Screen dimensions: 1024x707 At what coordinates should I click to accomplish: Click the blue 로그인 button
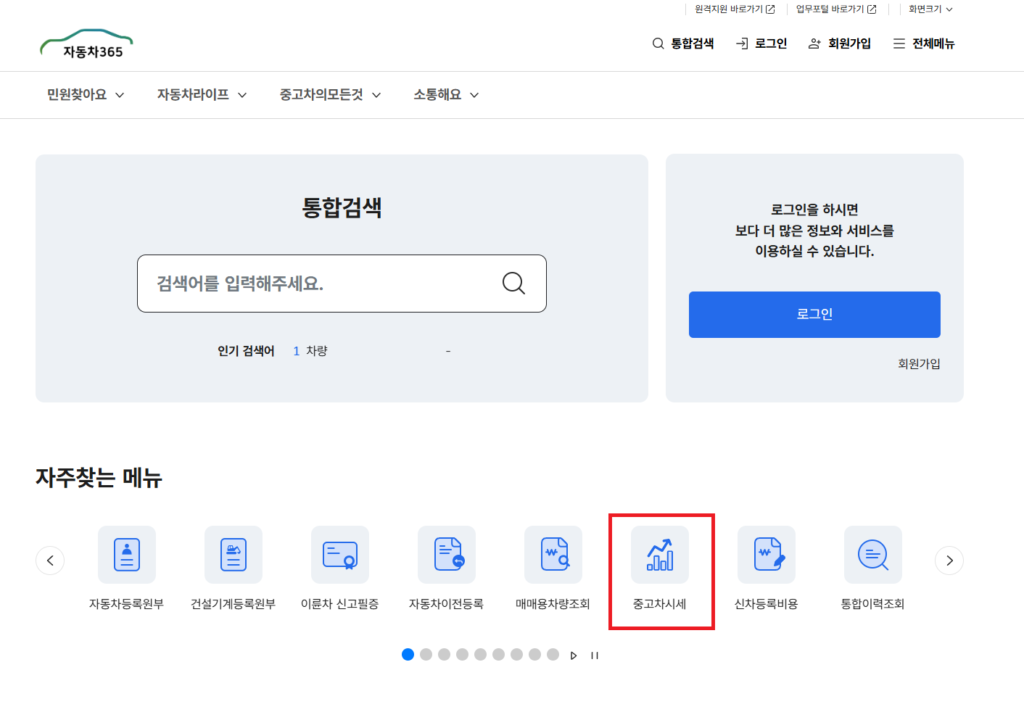[814, 314]
